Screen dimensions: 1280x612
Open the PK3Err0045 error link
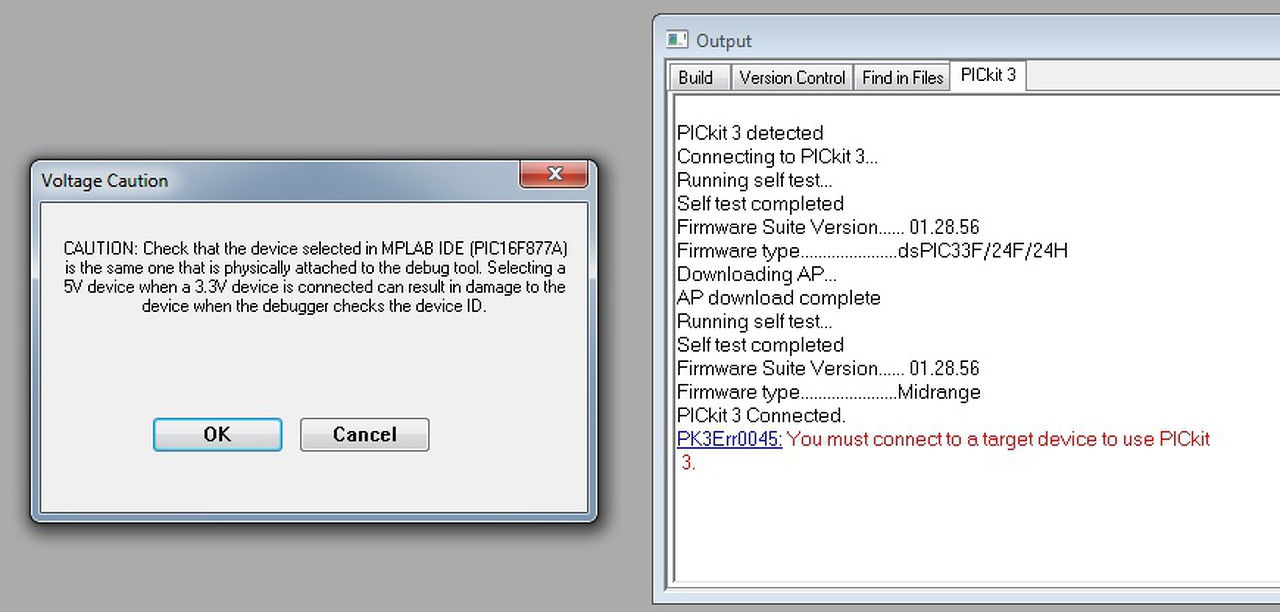(x=730, y=439)
